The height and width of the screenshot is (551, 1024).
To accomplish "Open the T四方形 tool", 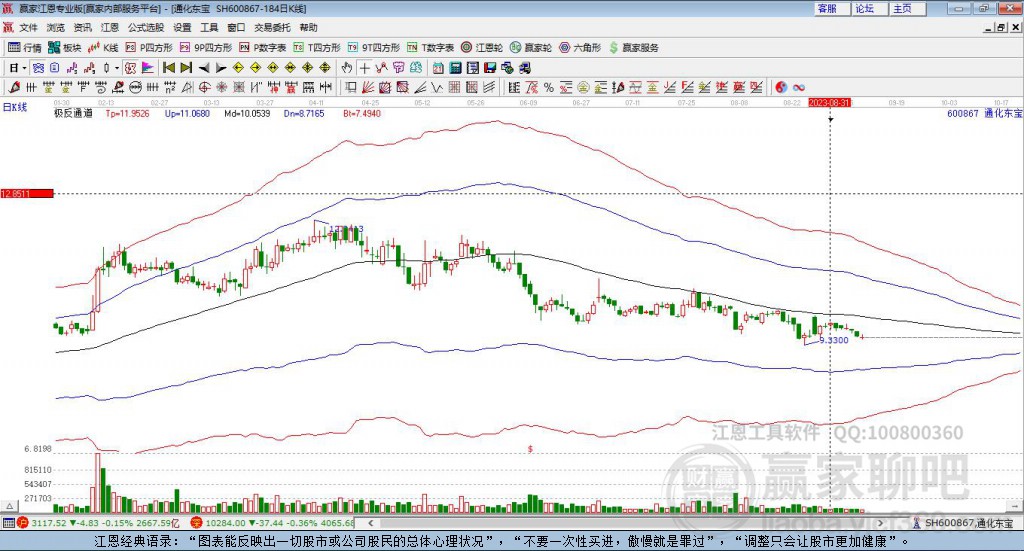I will tap(317, 48).
